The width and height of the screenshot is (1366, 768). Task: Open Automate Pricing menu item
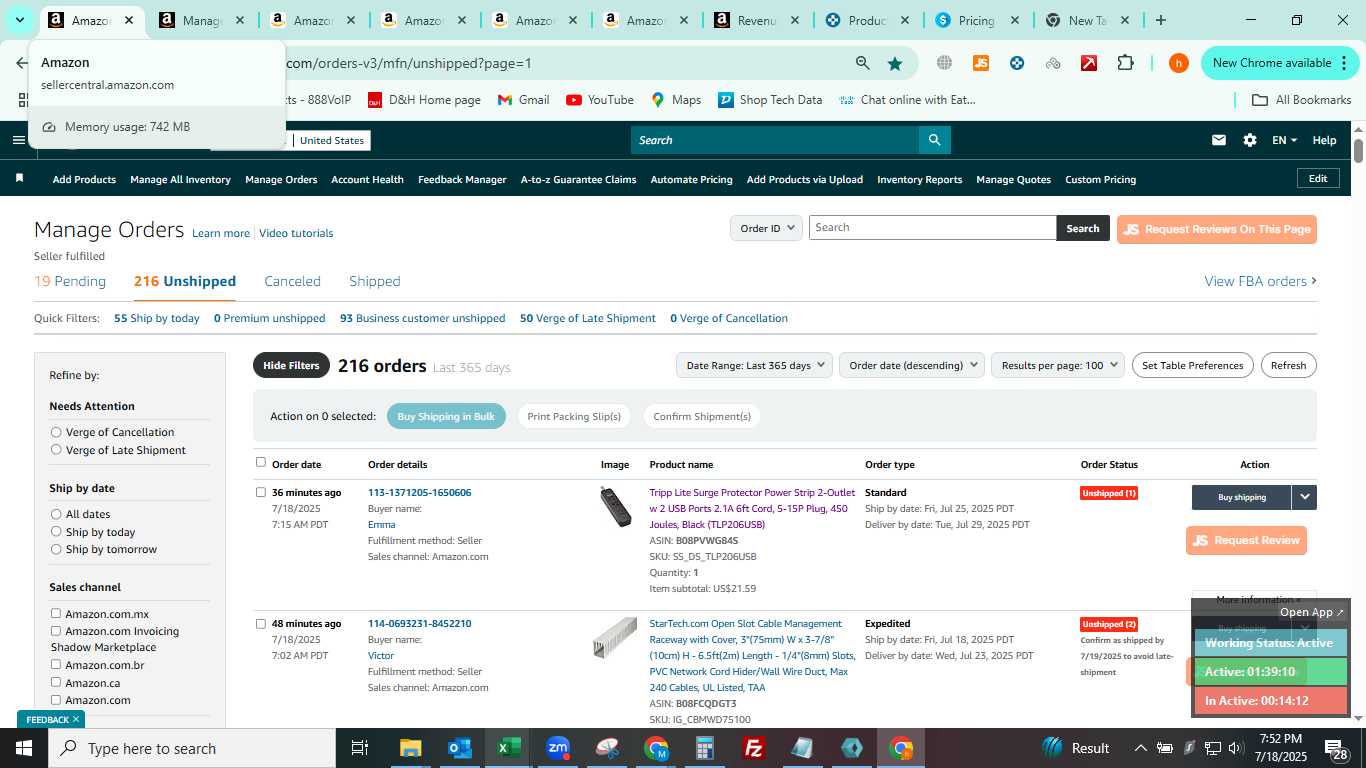(x=691, y=179)
